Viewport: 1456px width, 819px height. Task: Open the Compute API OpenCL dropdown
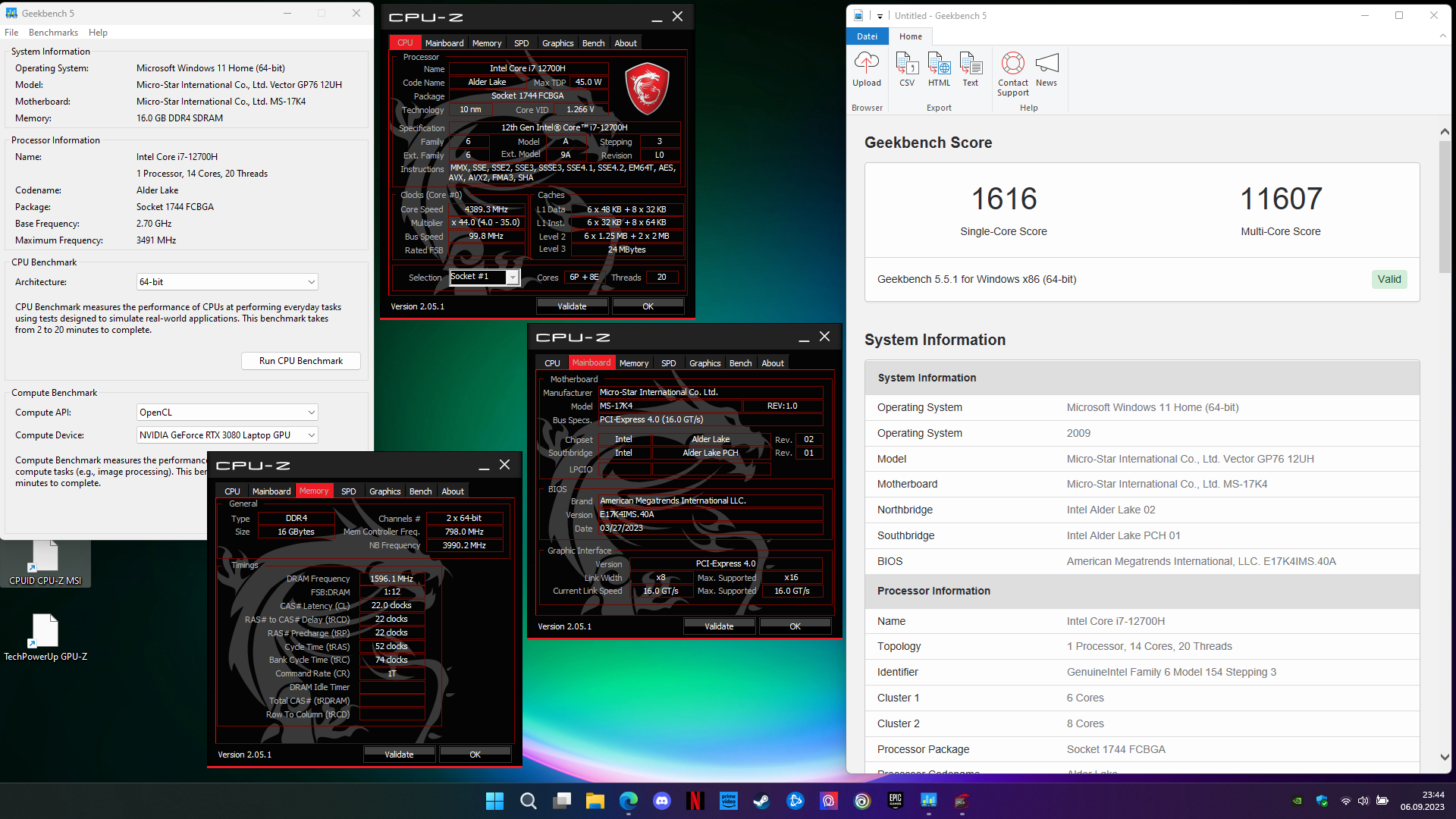click(x=227, y=413)
